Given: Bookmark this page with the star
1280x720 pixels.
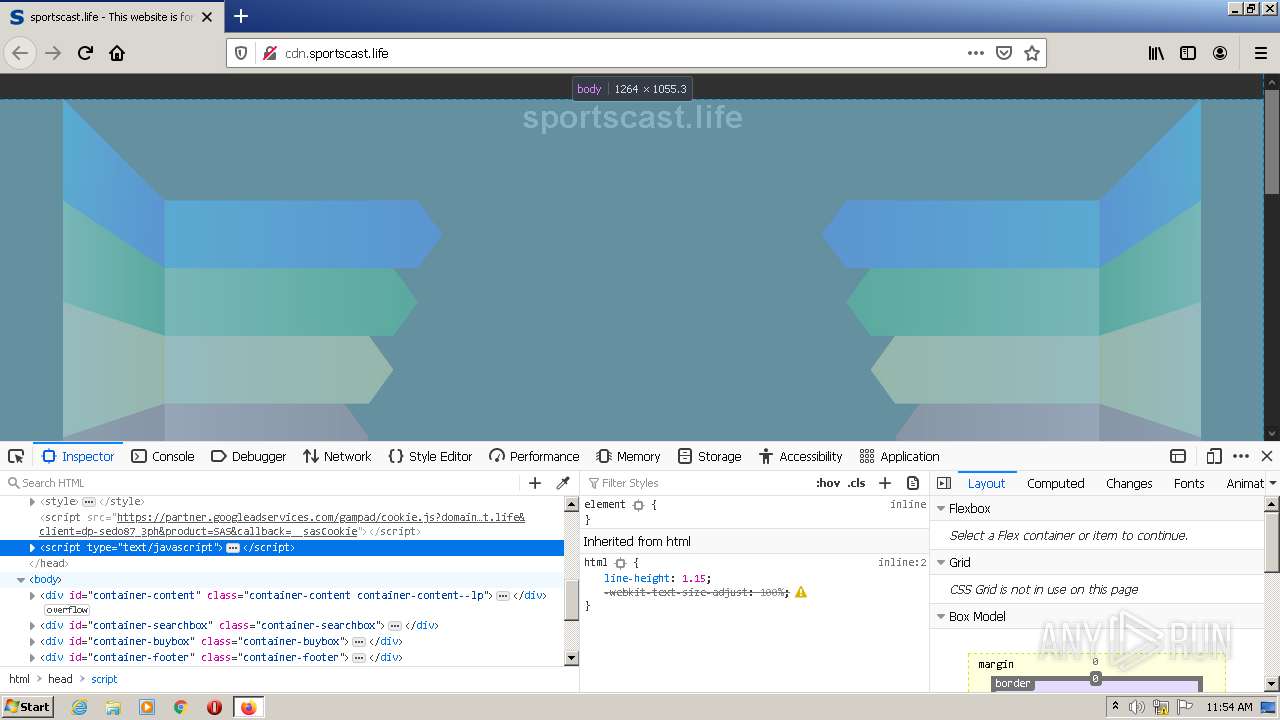Looking at the screenshot, I should [1032, 53].
